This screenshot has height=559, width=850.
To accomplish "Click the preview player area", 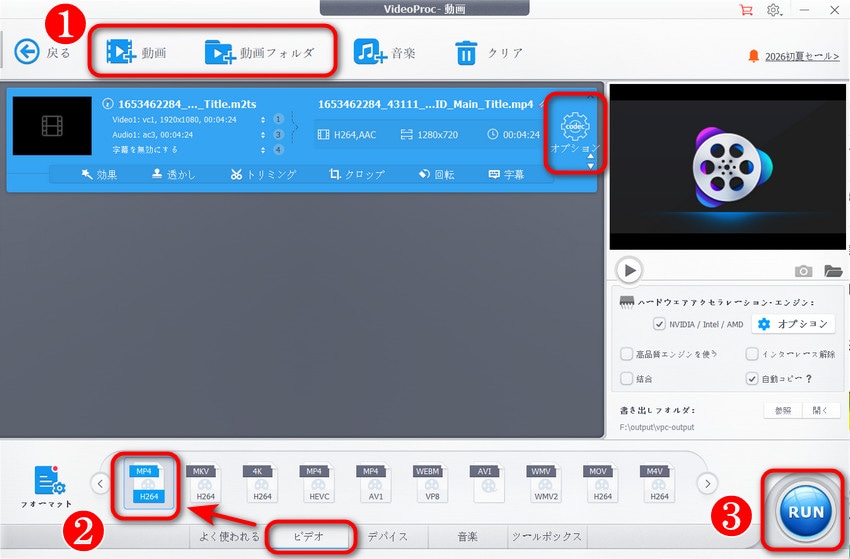I will (727, 166).
